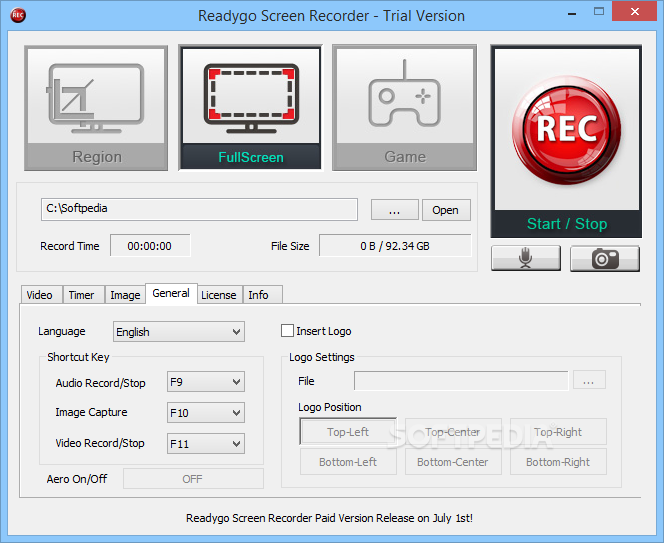Choose the Bottom-Left logo position

click(348, 462)
